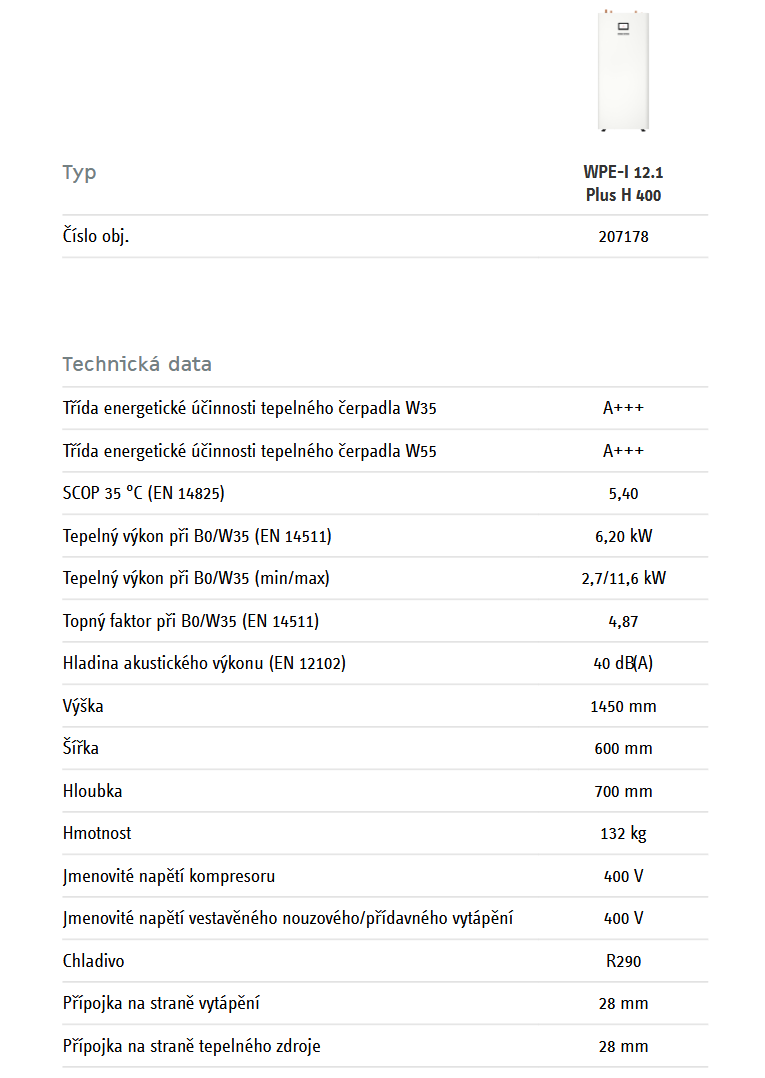Click the WPE-I 12.1 Plus H 400 model name
Screen dimensions: 765x1078
tap(623, 183)
